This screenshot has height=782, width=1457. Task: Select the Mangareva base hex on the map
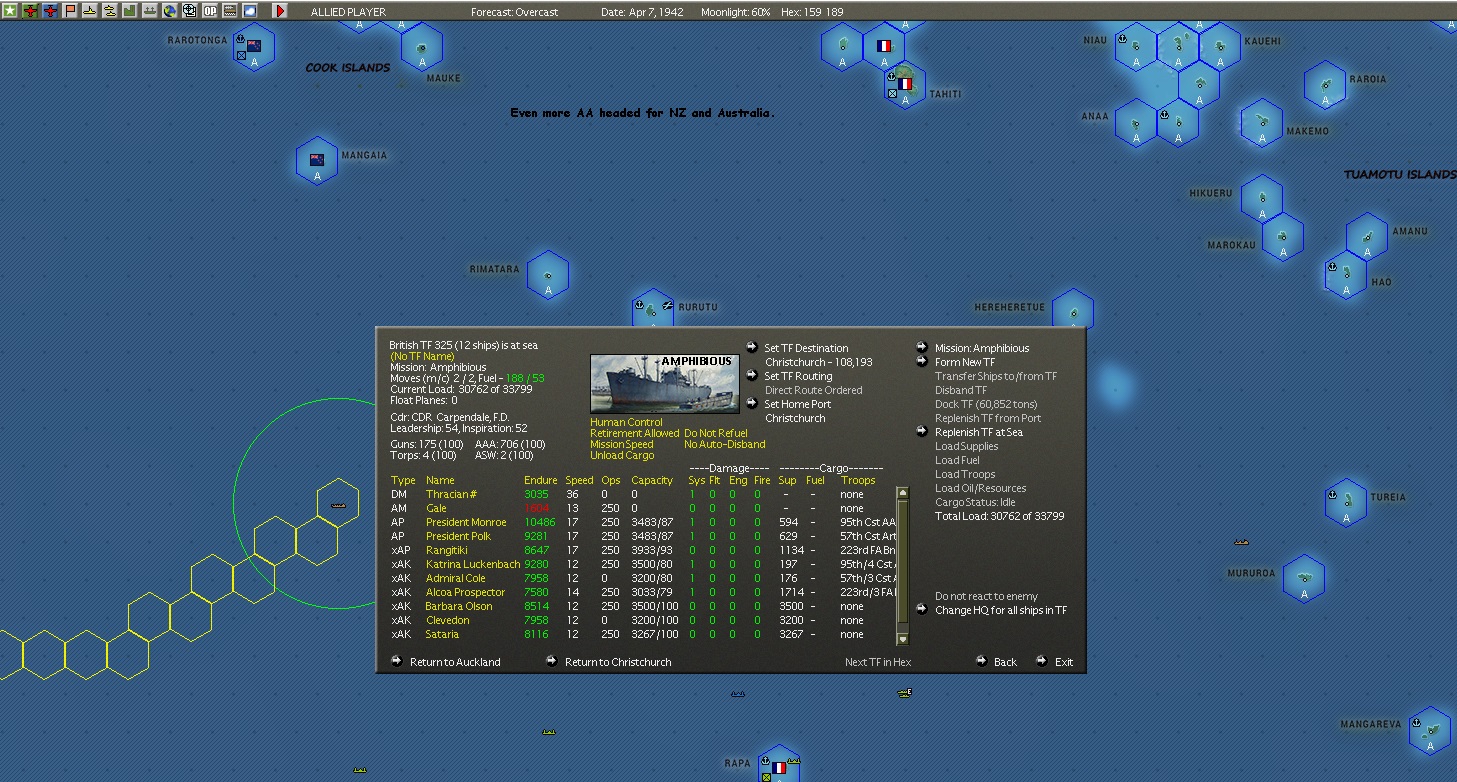coord(1430,730)
